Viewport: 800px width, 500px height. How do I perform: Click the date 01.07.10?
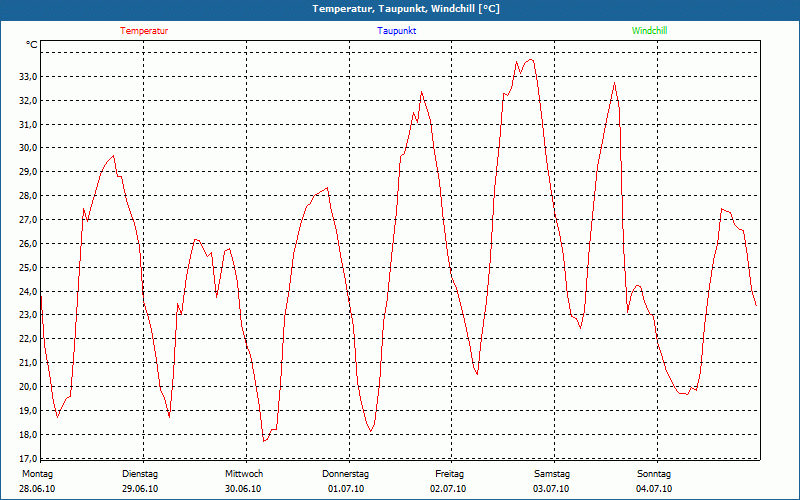click(346, 489)
